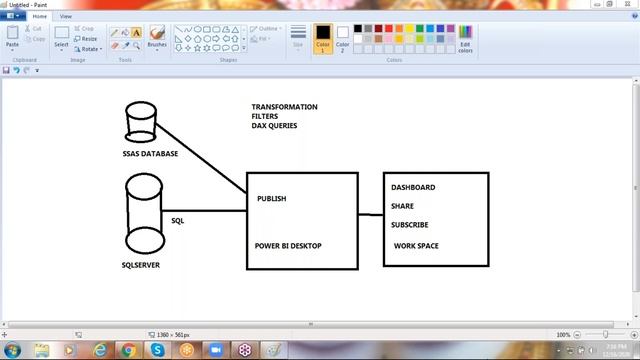Screen dimensions: 640x360
Task: Select the Eraser tool
Action: click(115, 46)
